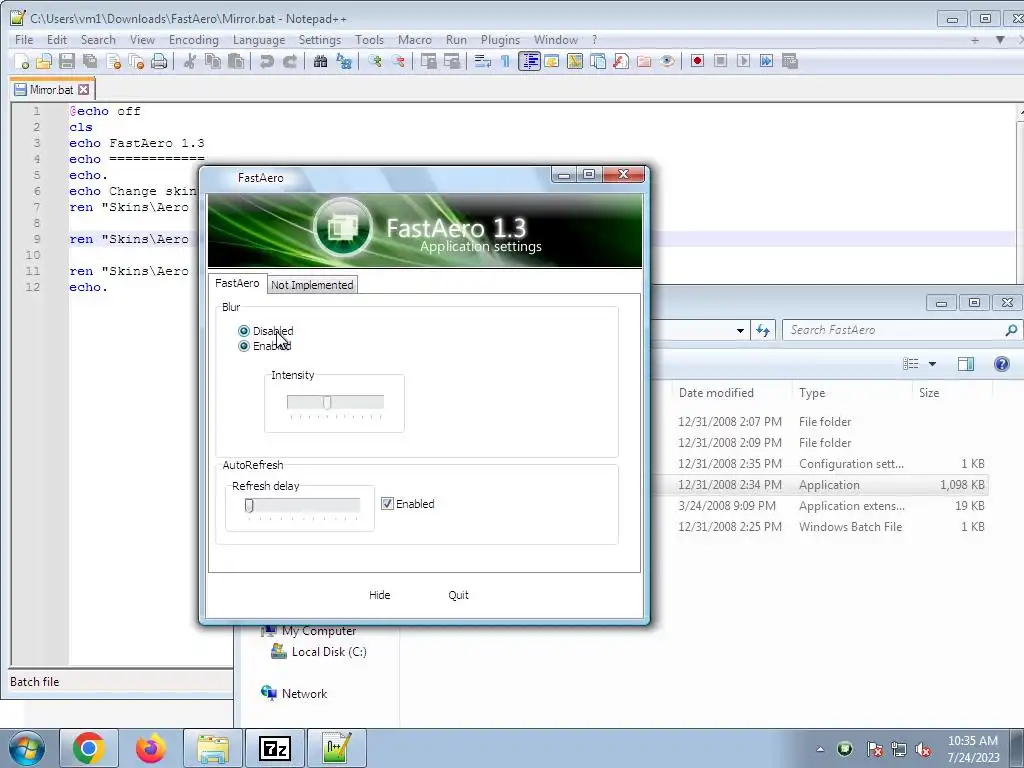The height and width of the screenshot is (768, 1024).
Task: Click the Cut scissors icon
Action: click(x=190, y=61)
